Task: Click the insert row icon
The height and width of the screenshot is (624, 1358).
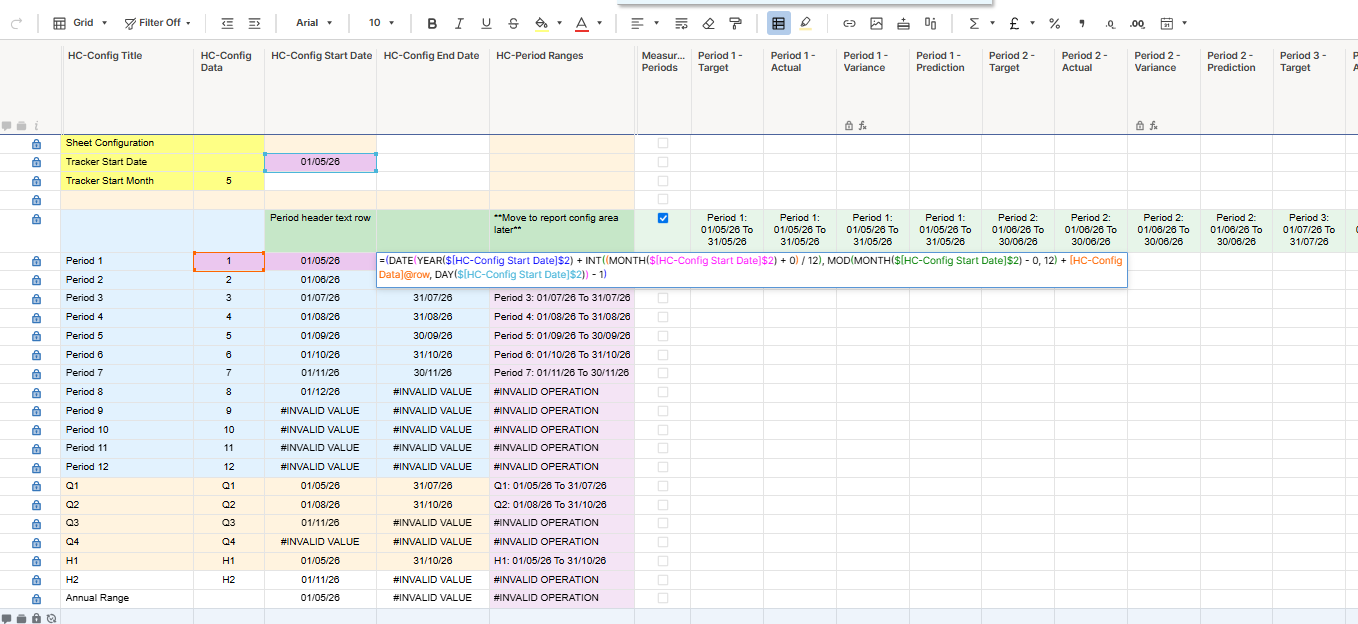Action: [903, 23]
